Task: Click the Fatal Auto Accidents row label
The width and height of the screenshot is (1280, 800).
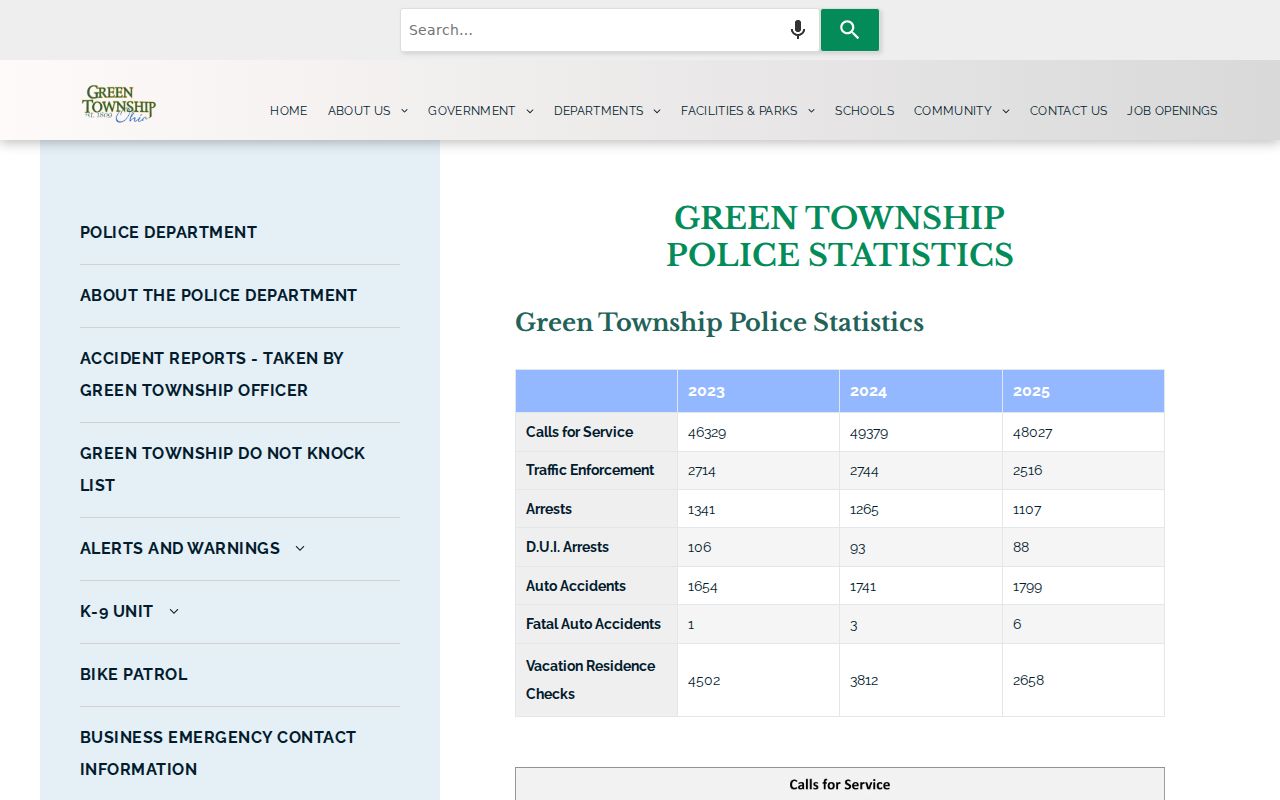Action: 594,624
